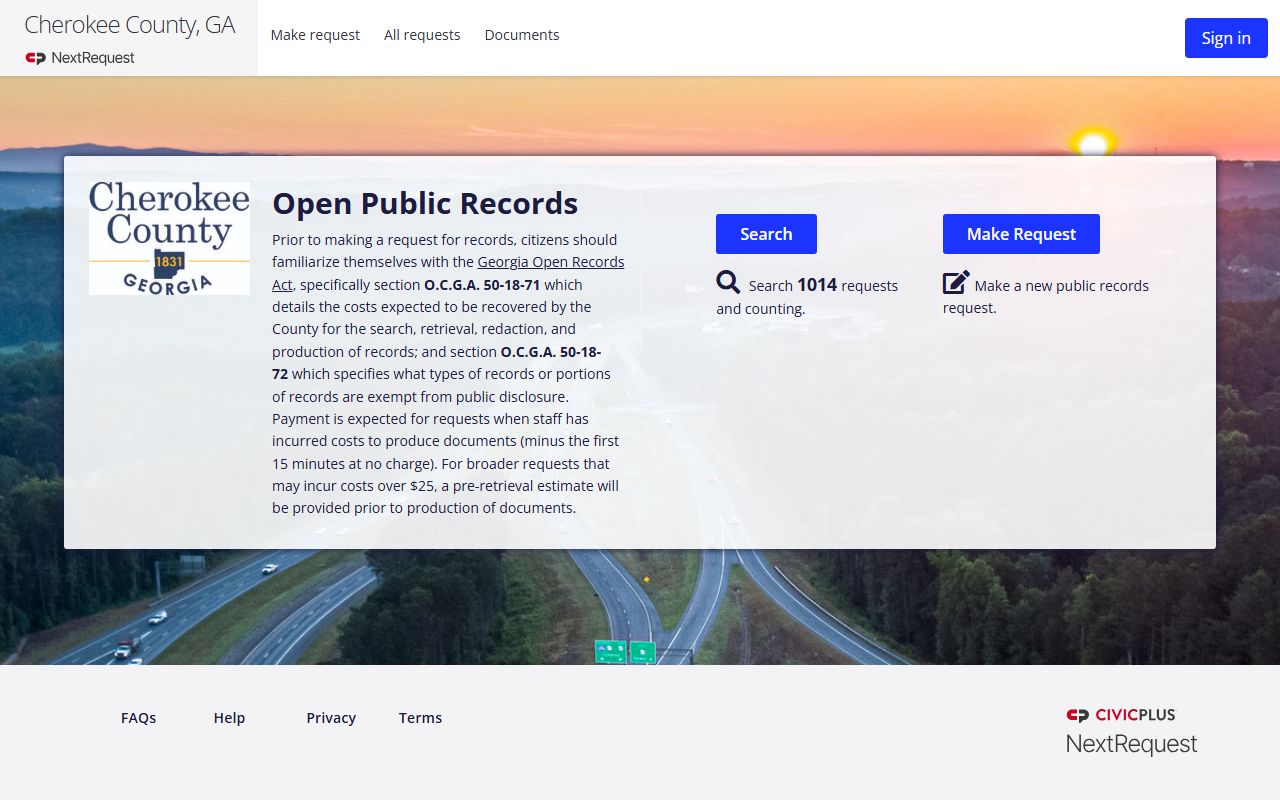Open the Terms footer link
Image resolution: width=1280 pixels, height=800 pixels.
pyautogui.click(x=420, y=718)
